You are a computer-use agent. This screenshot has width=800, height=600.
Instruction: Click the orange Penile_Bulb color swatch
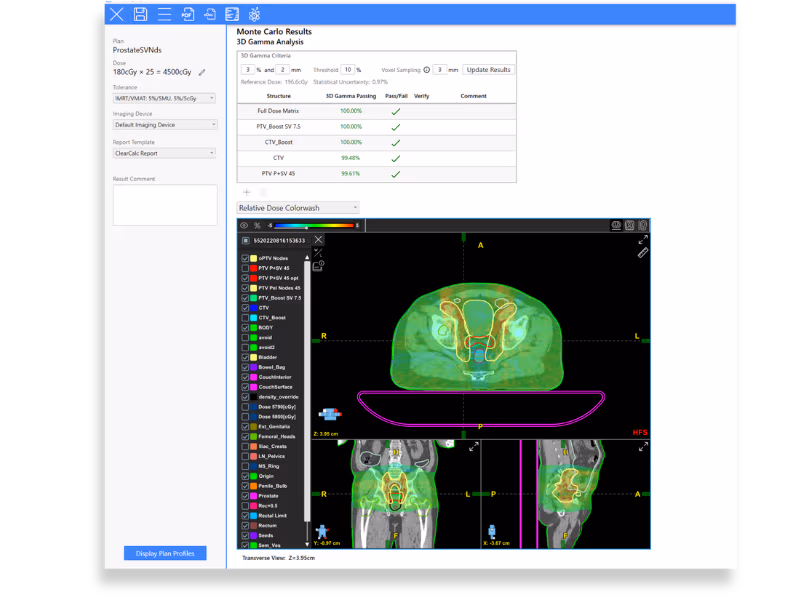(x=254, y=486)
